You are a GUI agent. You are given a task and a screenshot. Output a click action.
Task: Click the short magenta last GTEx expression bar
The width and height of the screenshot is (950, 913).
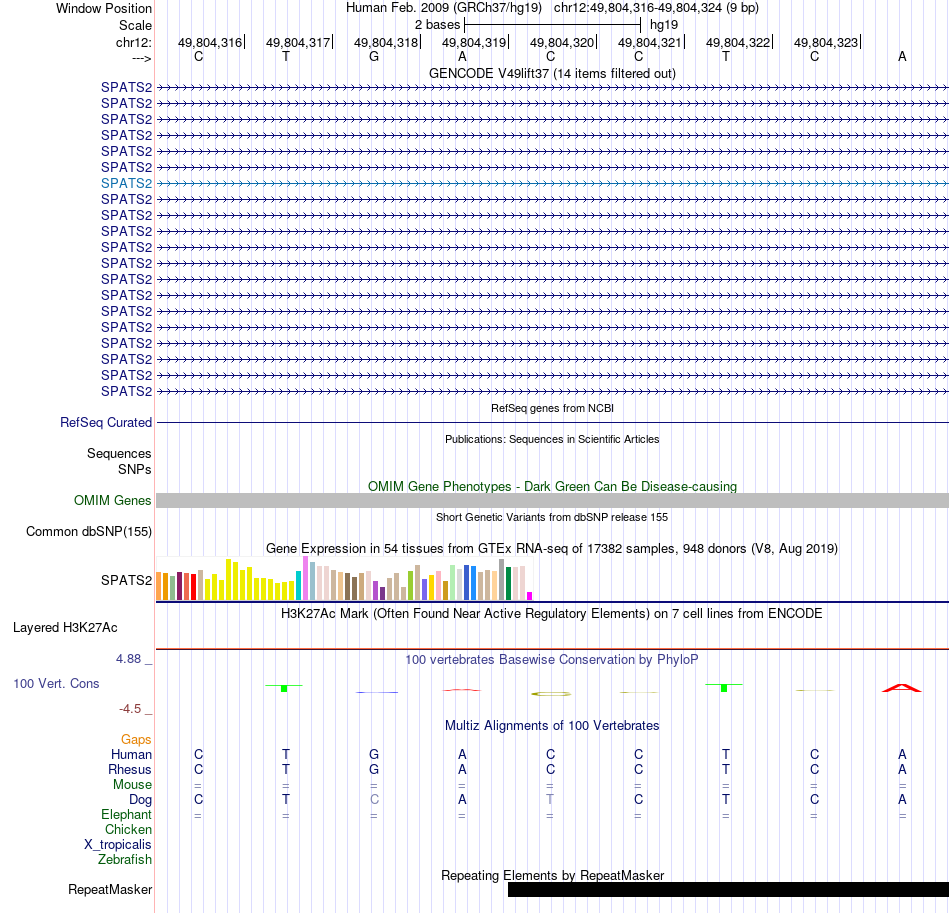(x=530, y=596)
